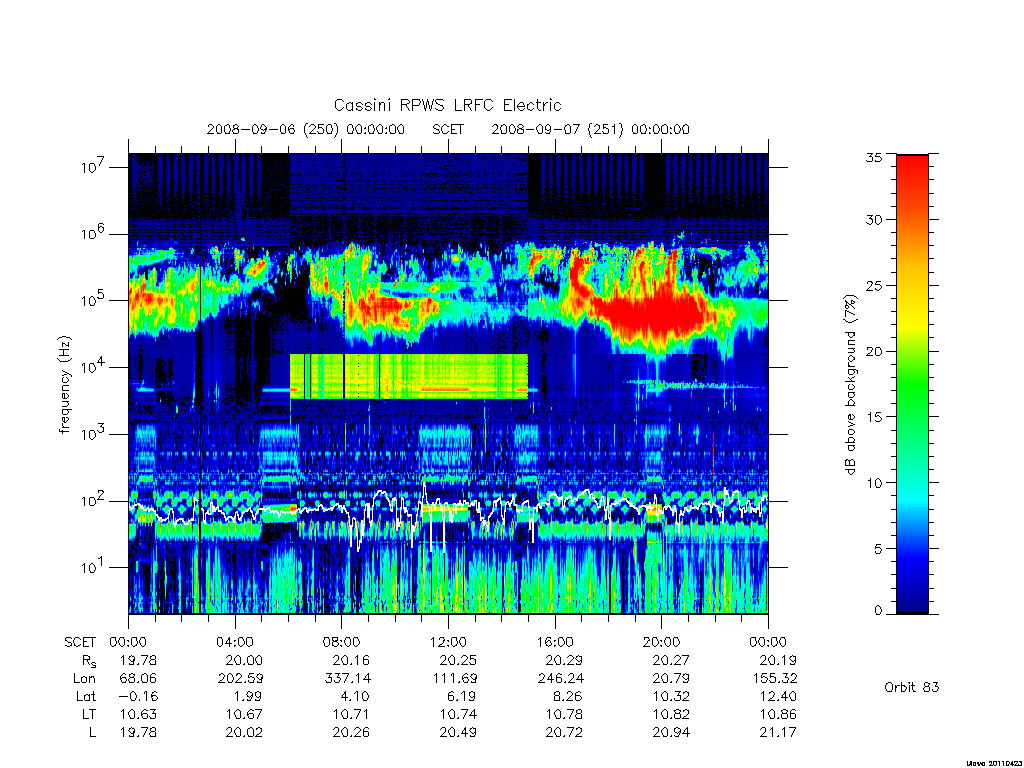Click the 10^3 frequency tick label
Screen dimensions: 1024x768
(x=93, y=434)
